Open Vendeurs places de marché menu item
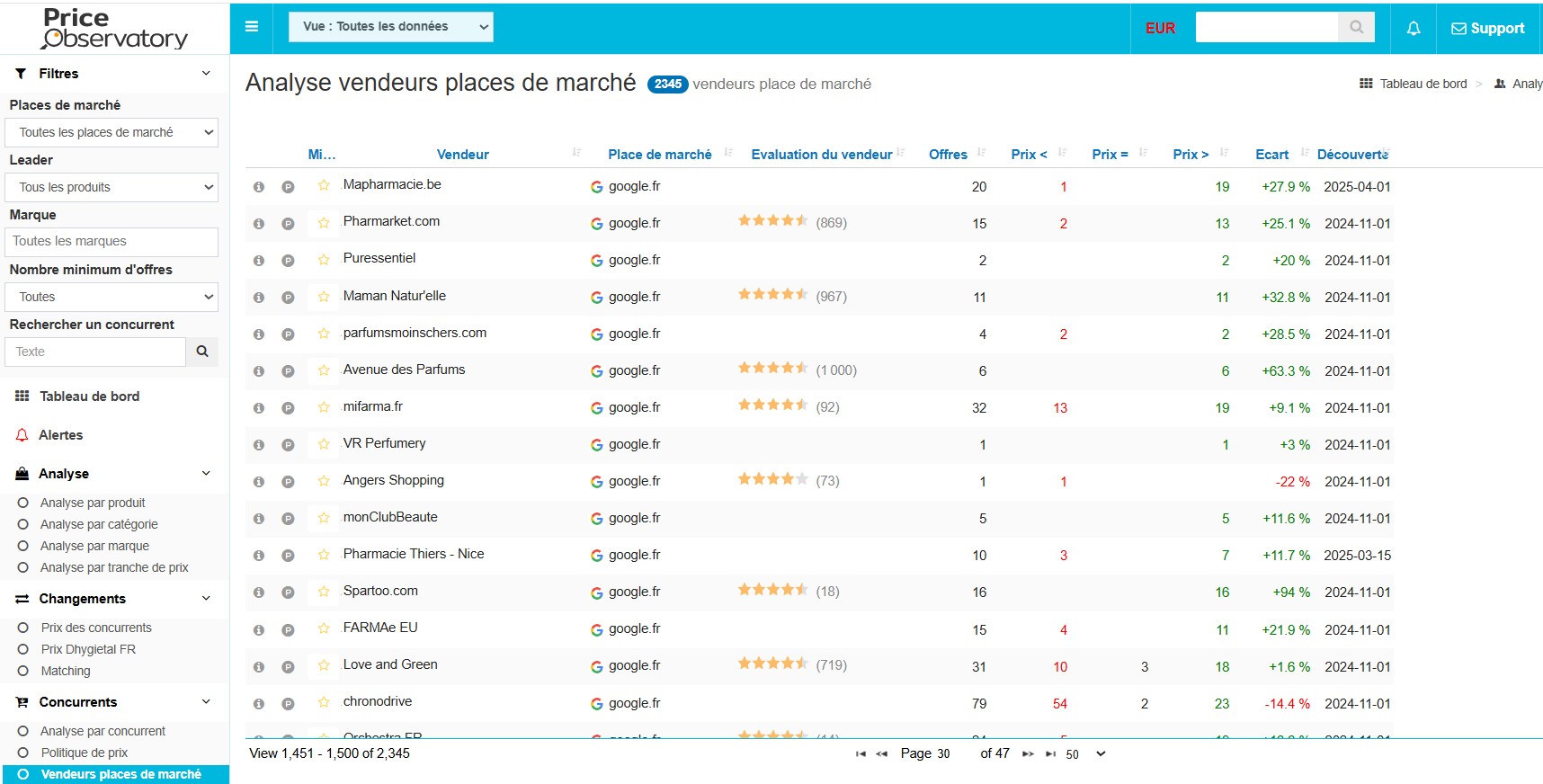This screenshot has width=1543, height=784. pos(116,774)
